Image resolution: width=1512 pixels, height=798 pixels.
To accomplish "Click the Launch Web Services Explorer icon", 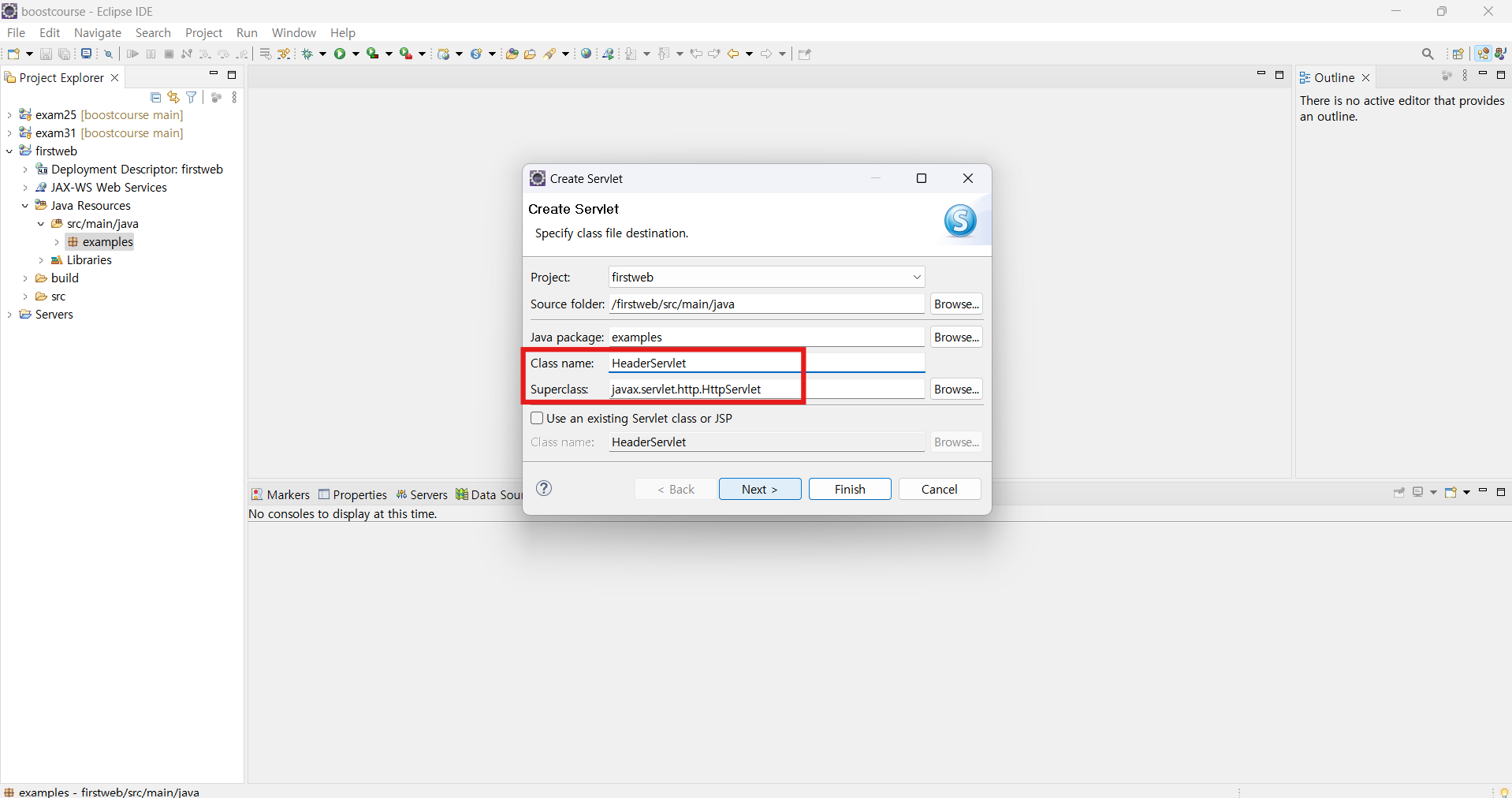I will coord(609,54).
